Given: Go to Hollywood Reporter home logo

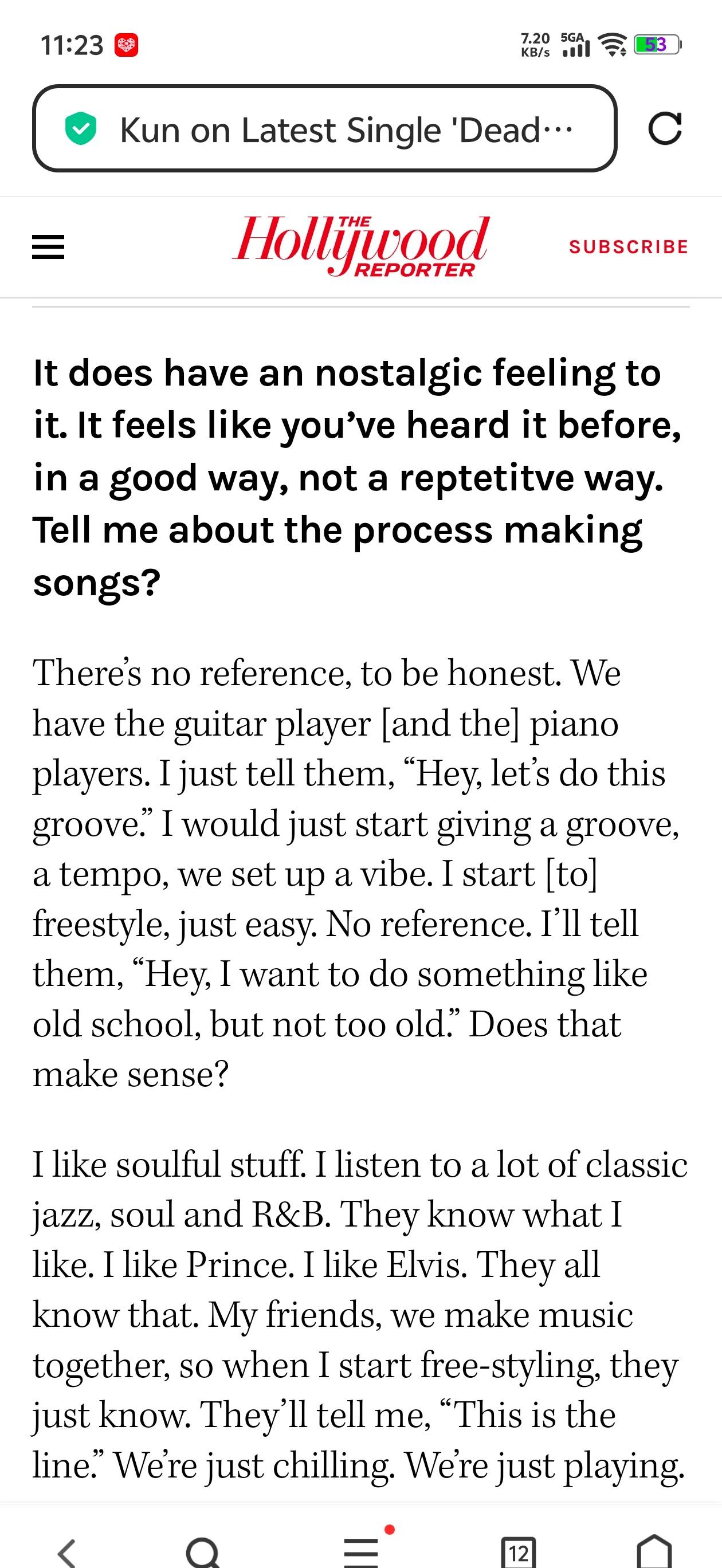Looking at the screenshot, I should tap(360, 246).
